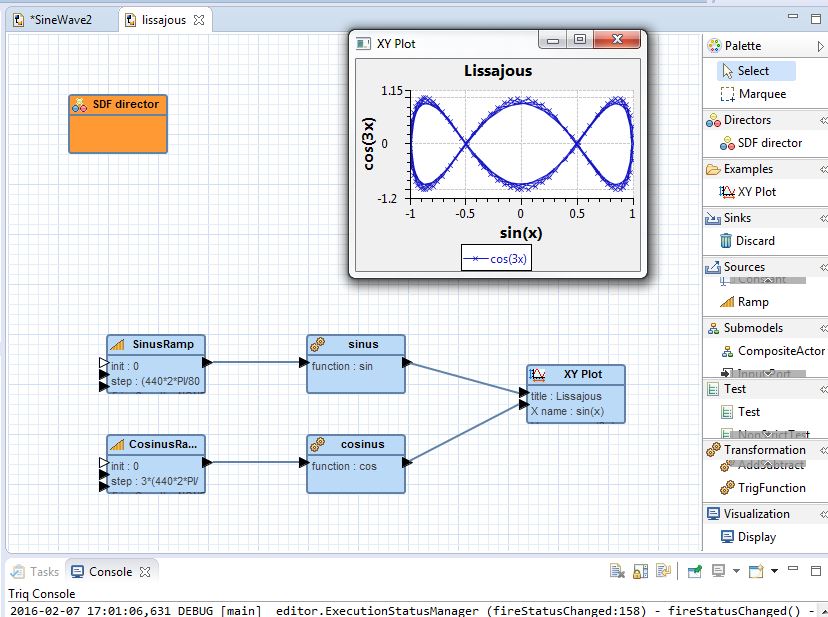Close the lissajous editor tab

pos(199,21)
